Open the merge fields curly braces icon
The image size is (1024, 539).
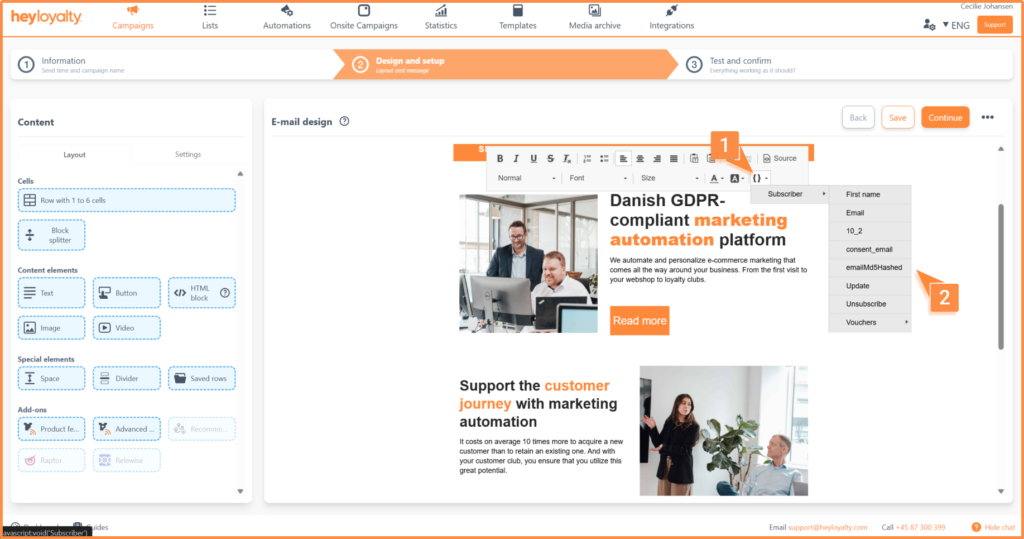pos(758,178)
